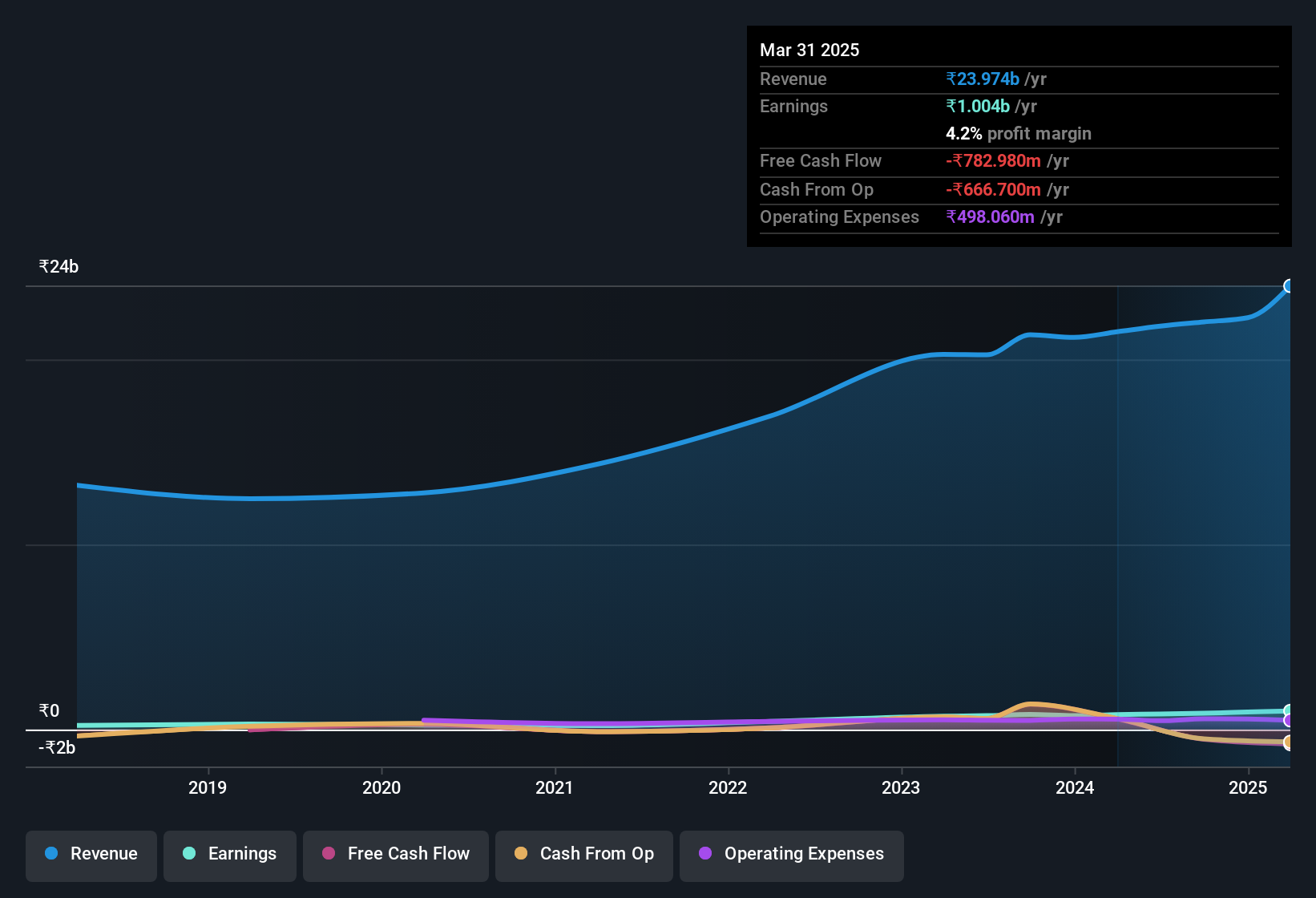Click the 2021 x-axis label
Screen dimensions: 1316x898
point(555,787)
